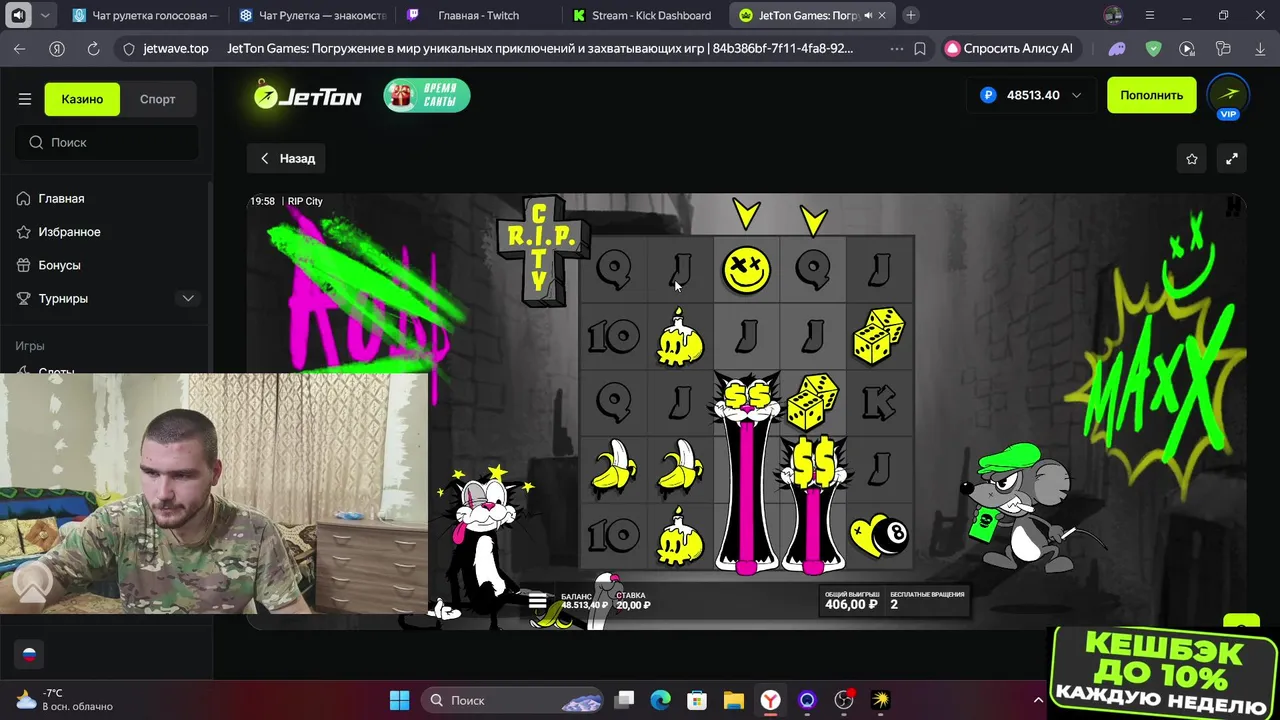This screenshot has height=720, width=1280.
Task: Open the purple mask toolbar extension
Action: 1117,48
